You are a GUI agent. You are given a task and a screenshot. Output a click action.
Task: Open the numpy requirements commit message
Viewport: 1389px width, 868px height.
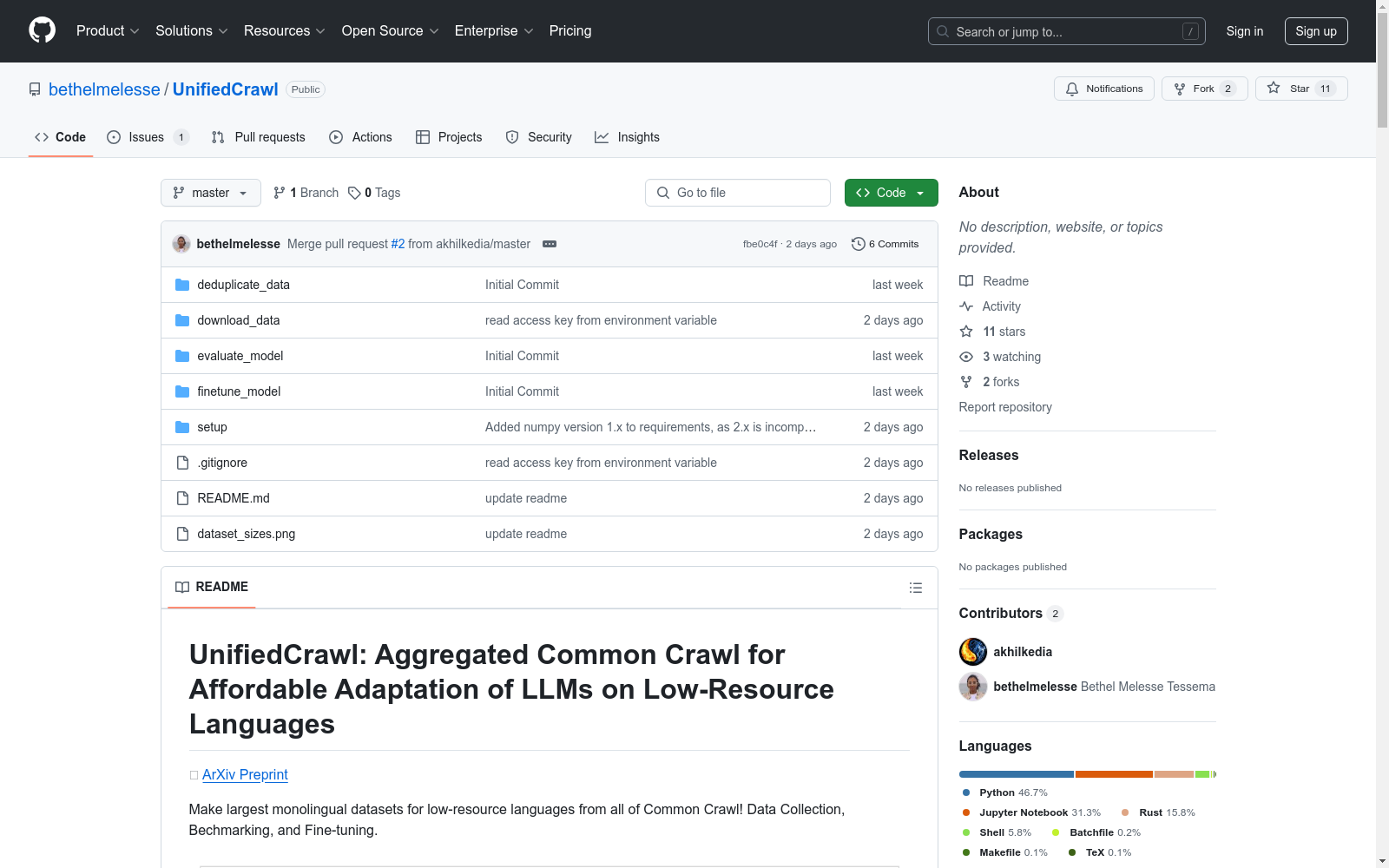click(650, 427)
